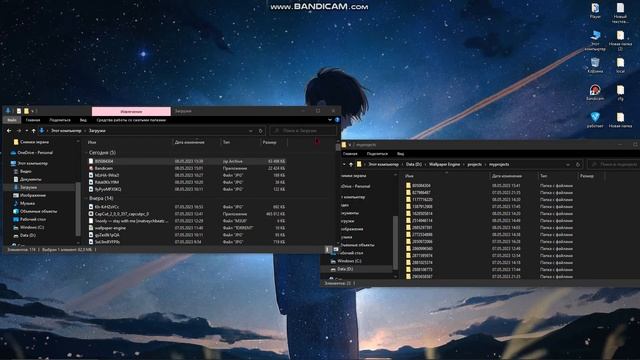This screenshot has width=640, height=360.
Task: Refresh the myprojects folder listing
Action: (x=578, y=164)
